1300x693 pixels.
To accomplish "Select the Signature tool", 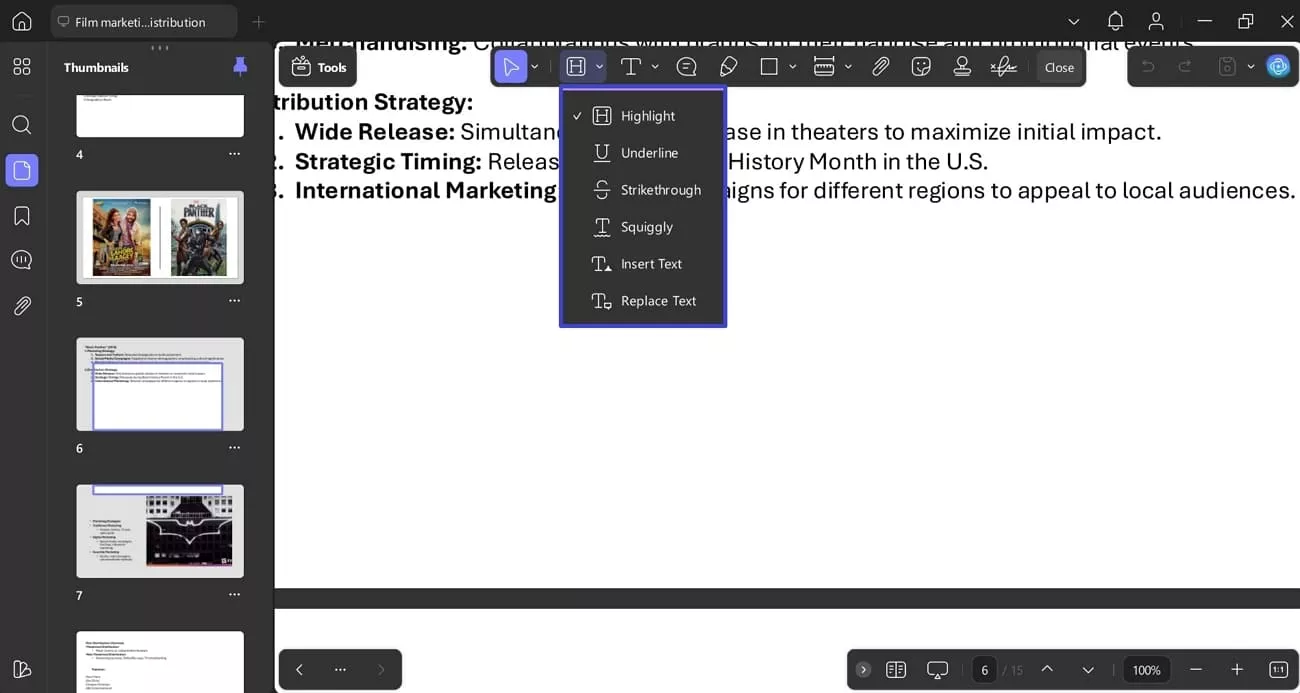I will (1003, 66).
